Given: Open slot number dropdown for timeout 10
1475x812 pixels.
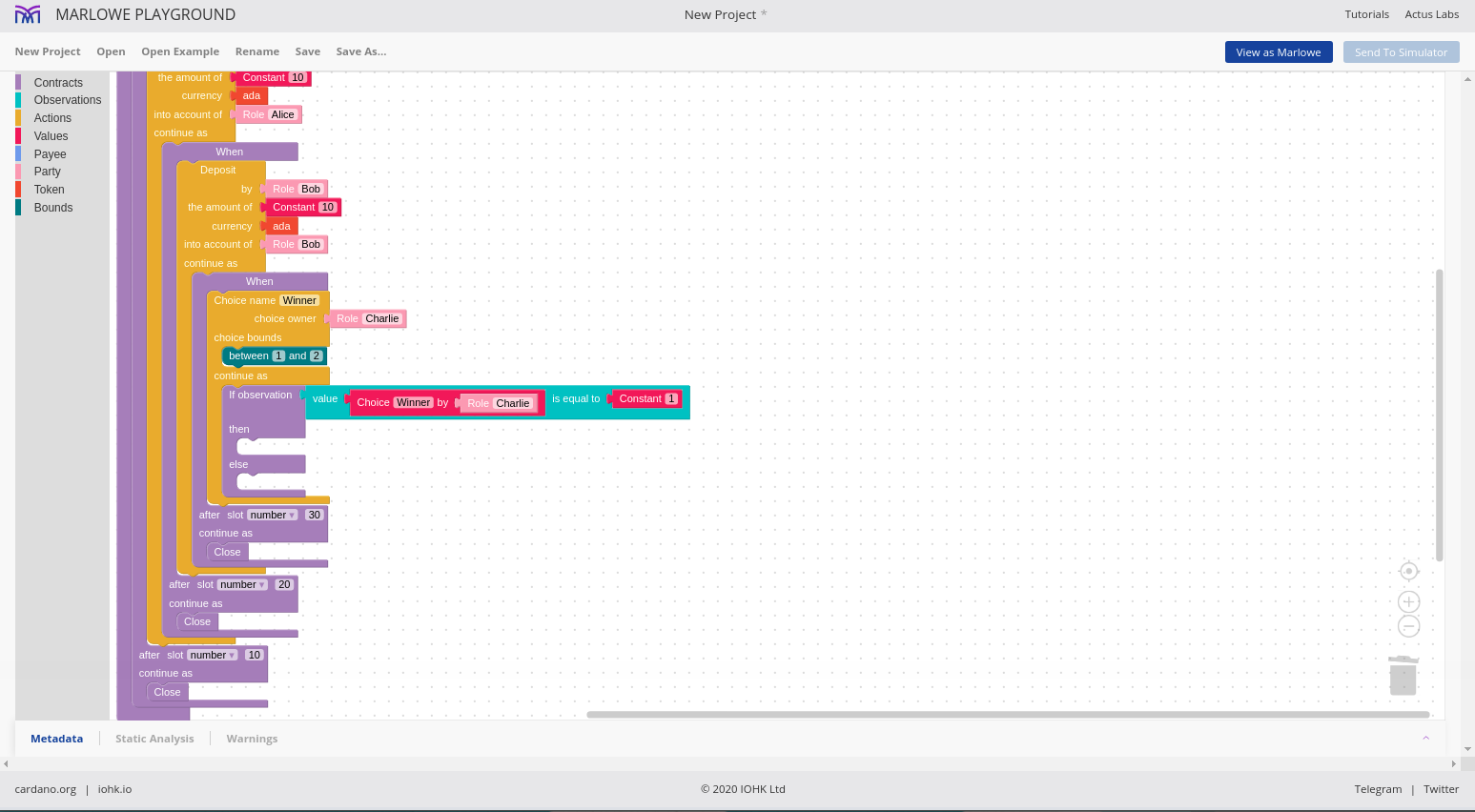Looking at the screenshot, I should click(x=212, y=655).
